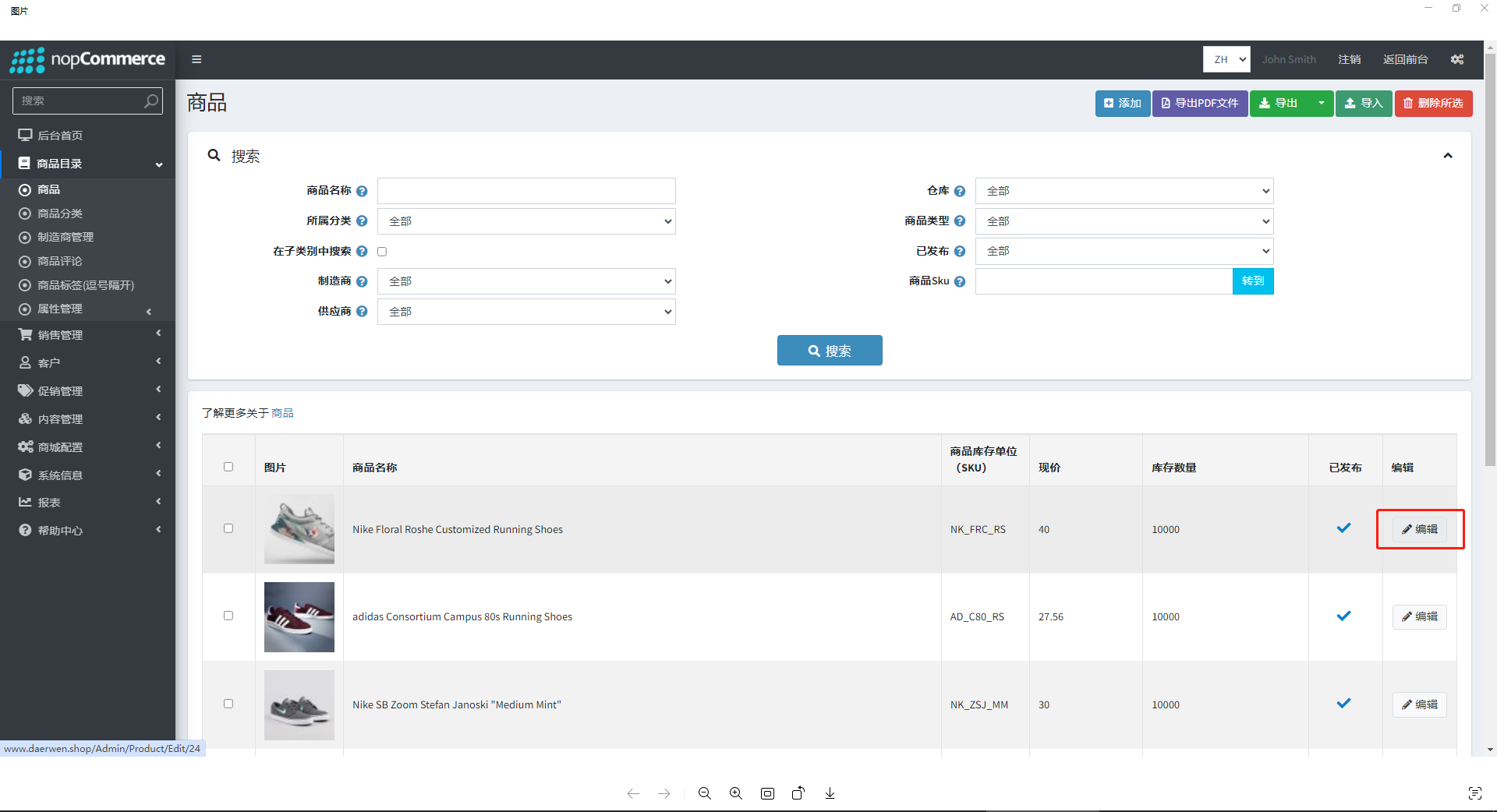Click adidas shoes product thumbnail
The height and width of the screenshot is (812, 1497).
click(x=299, y=617)
